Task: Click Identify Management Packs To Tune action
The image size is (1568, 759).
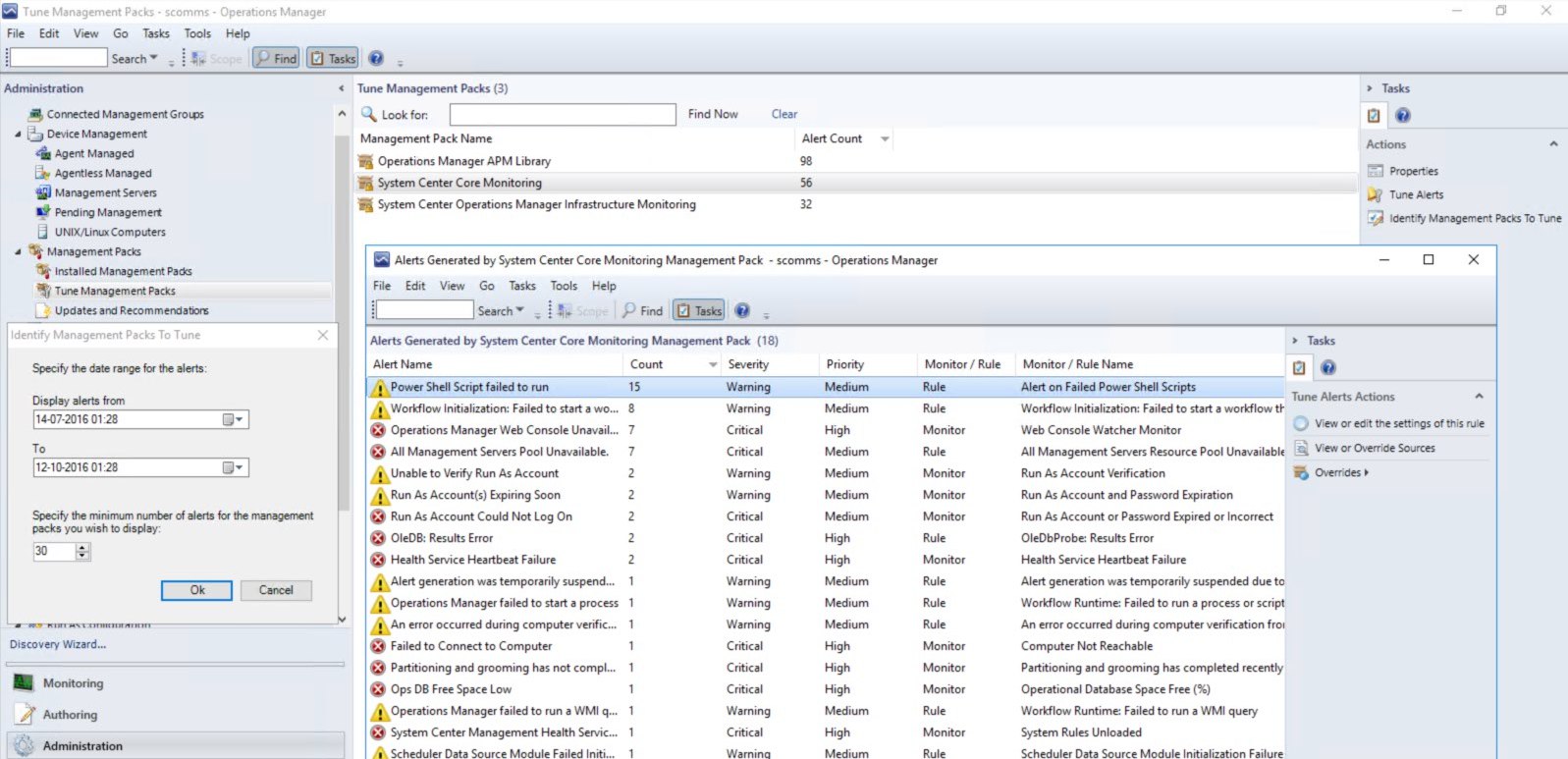Action: (1475, 218)
